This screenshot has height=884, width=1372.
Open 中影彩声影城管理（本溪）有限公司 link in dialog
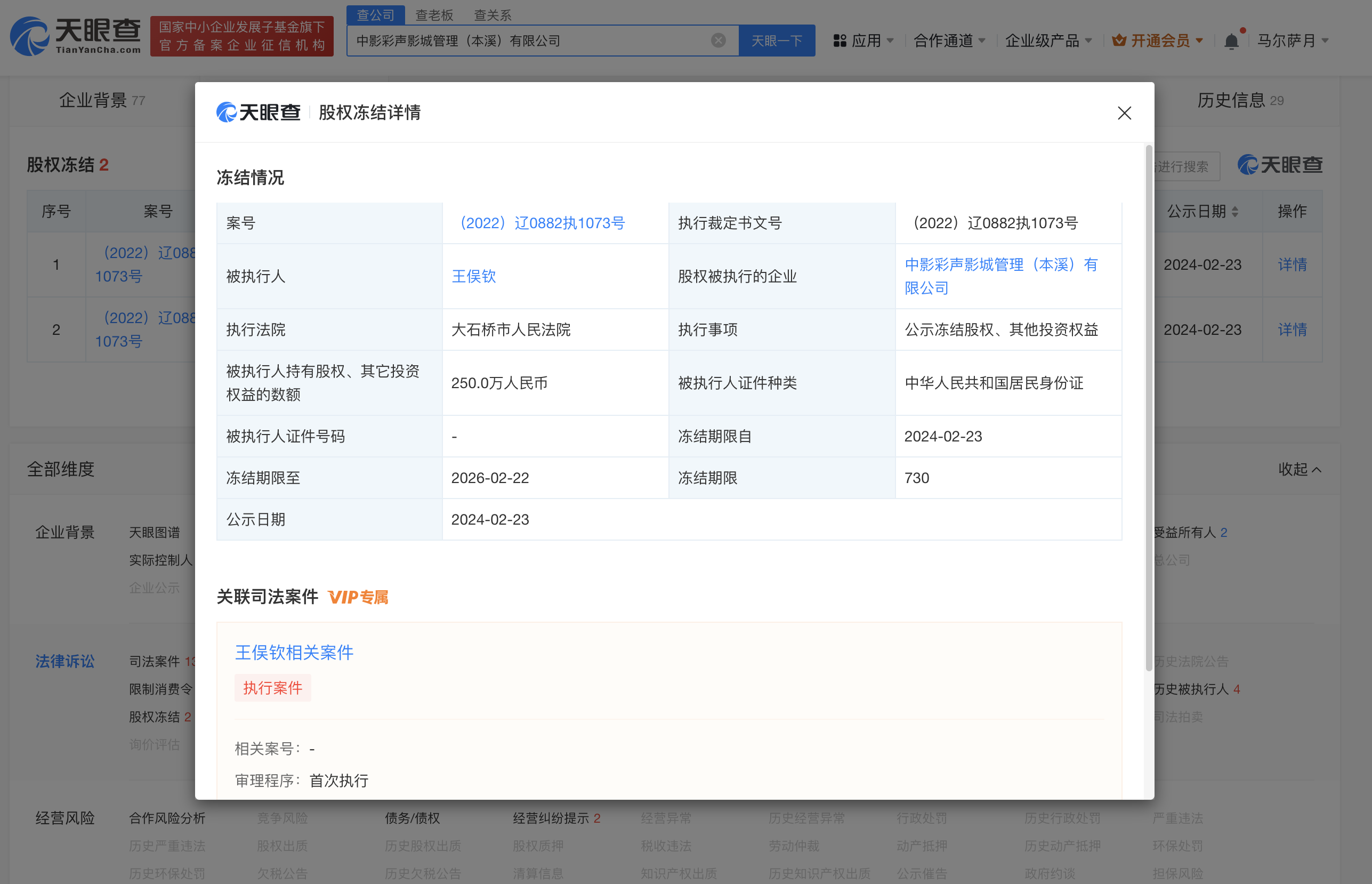point(1002,277)
